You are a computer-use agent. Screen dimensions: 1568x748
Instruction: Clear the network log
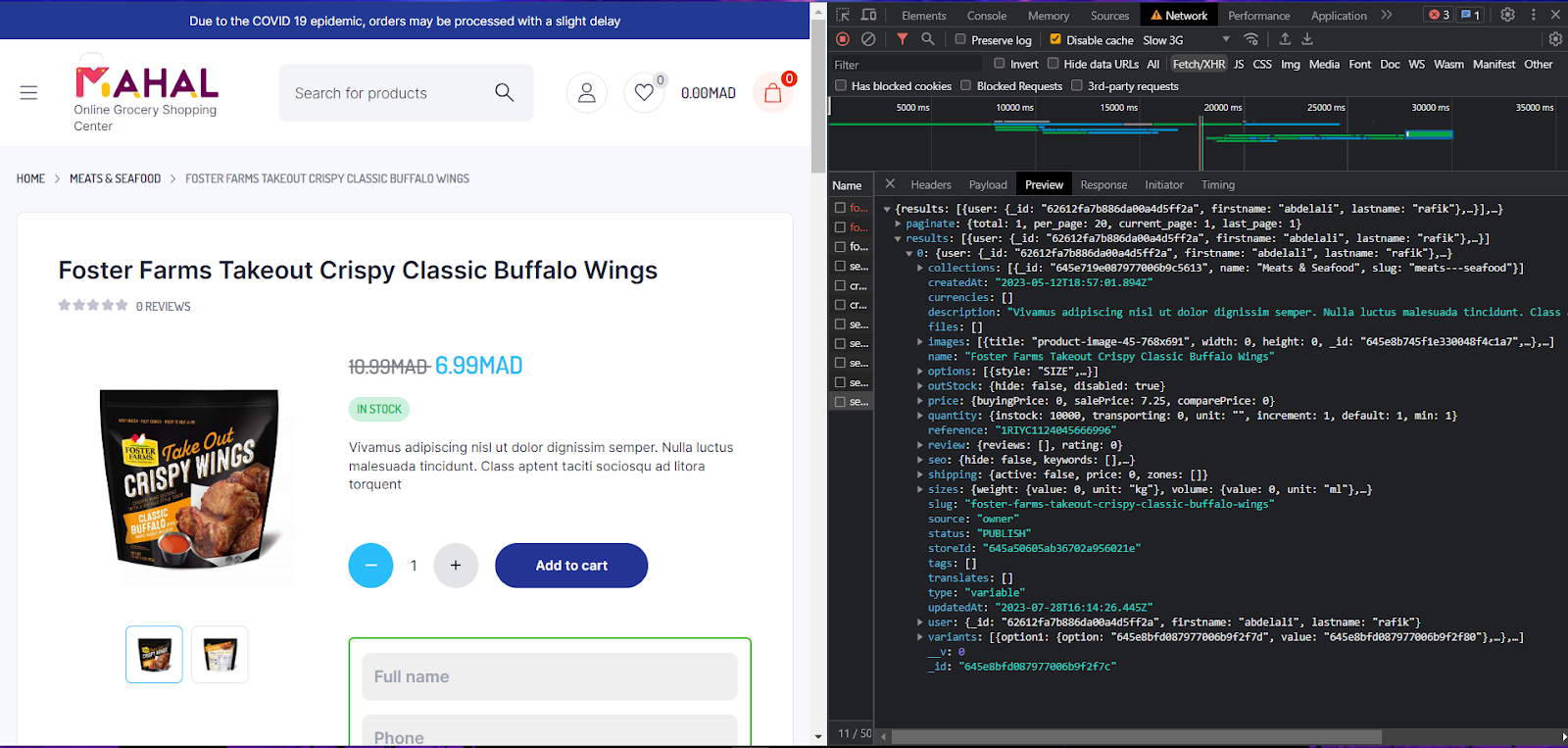pyautogui.click(x=868, y=39)
